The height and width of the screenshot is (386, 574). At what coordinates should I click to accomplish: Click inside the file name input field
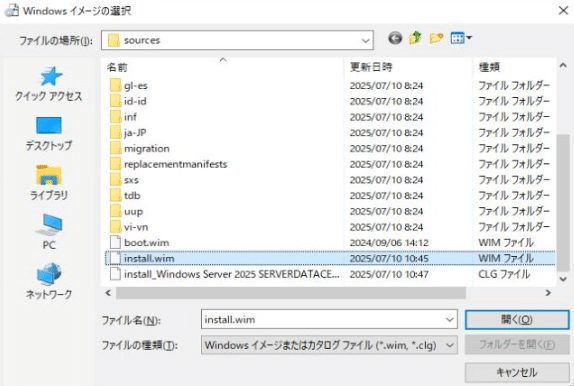[322, 320]
